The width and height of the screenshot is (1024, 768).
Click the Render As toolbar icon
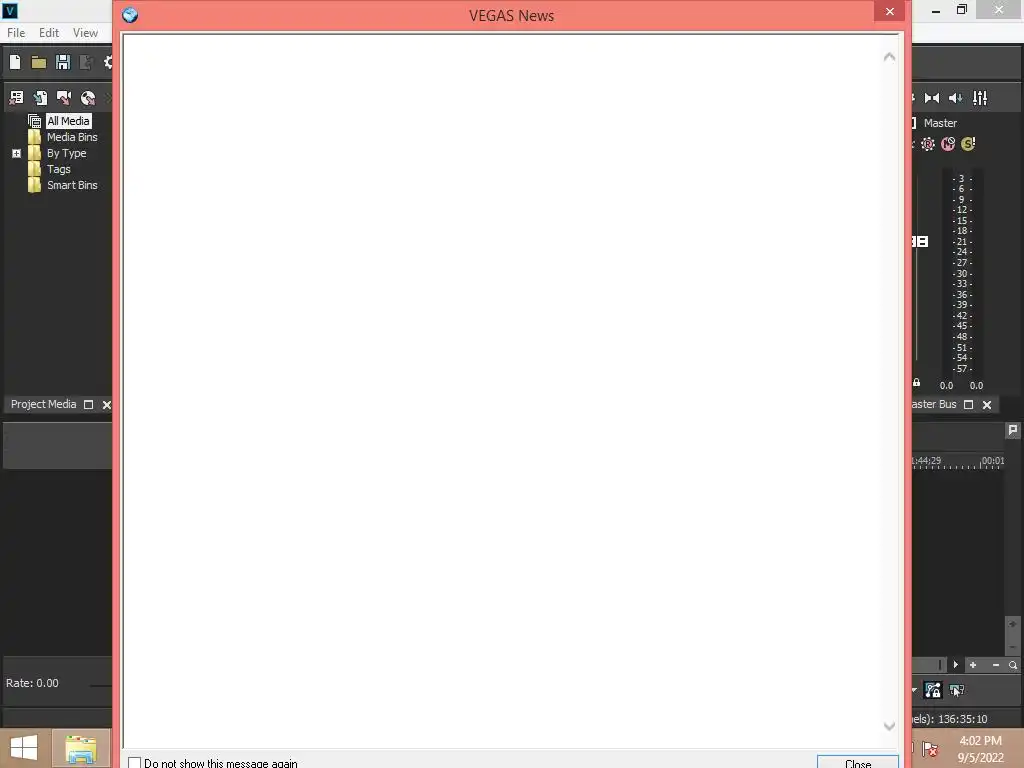(x=86, y=62)
